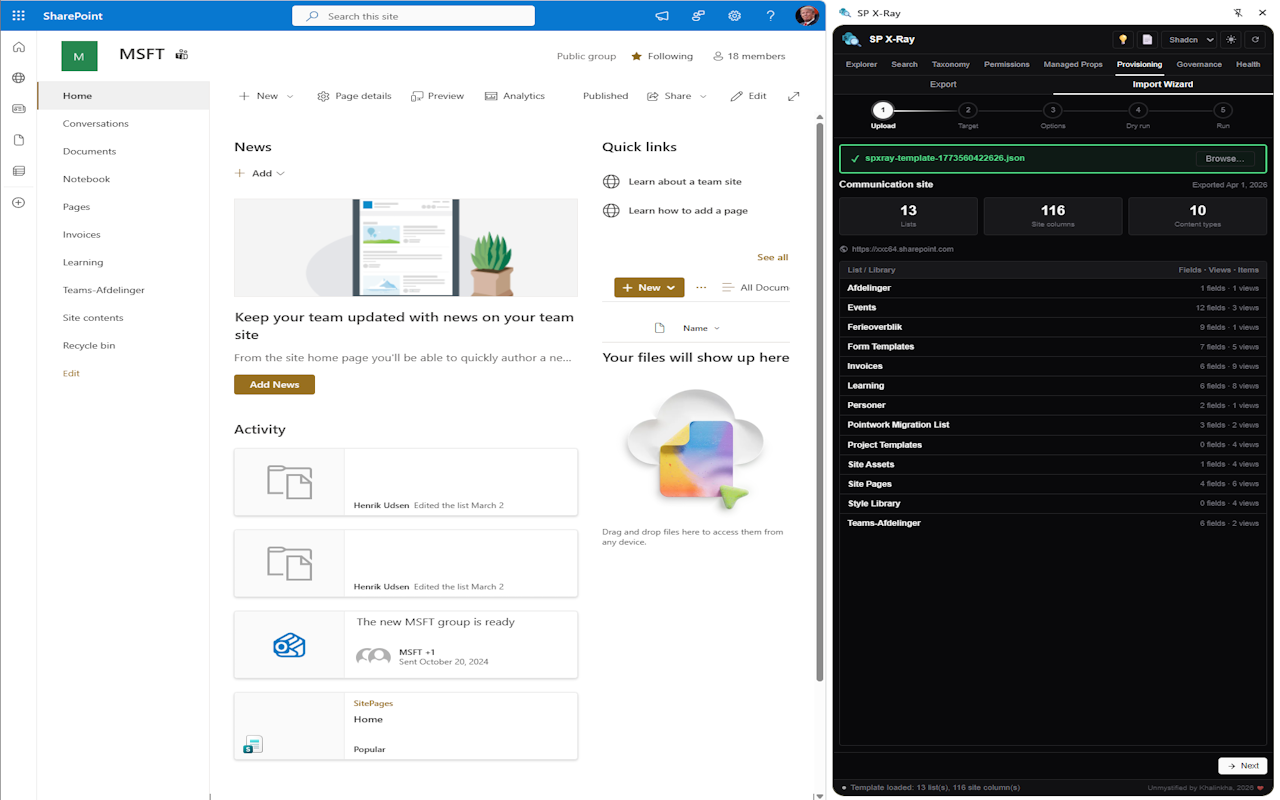Switch to the Managed Props tab

tap(1073, 64)
